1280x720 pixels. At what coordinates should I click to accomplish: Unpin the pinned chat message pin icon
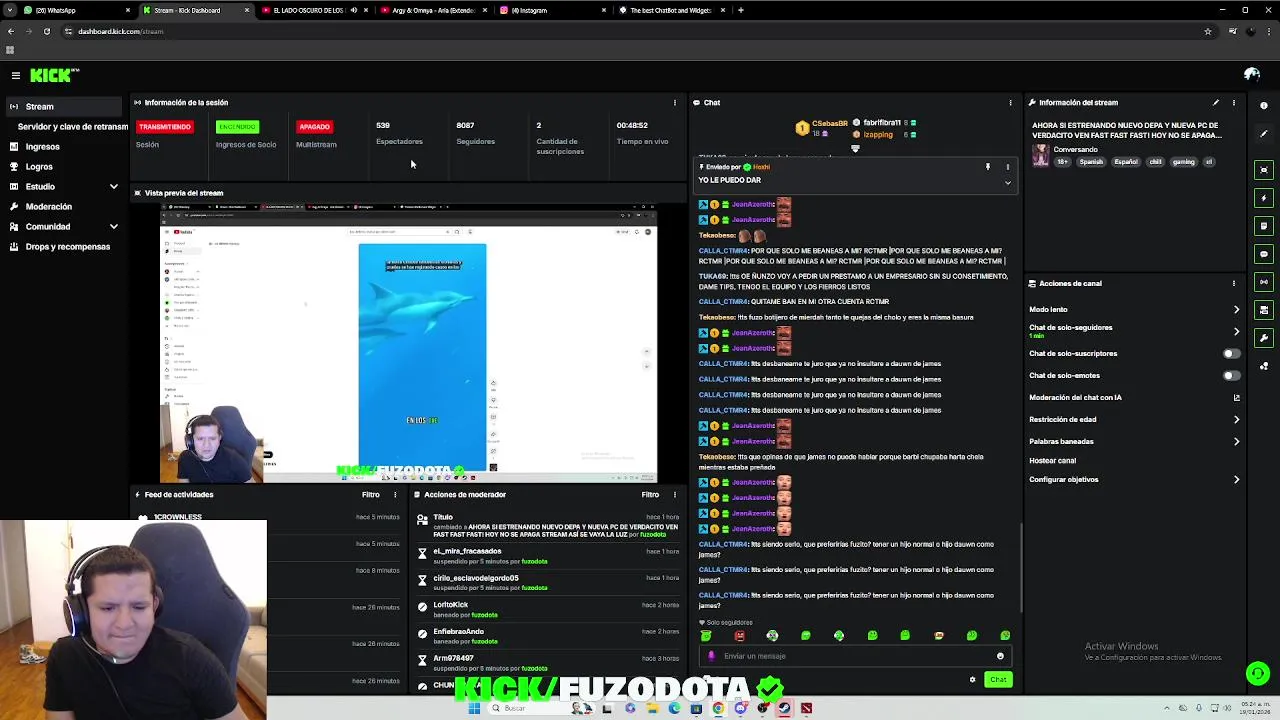tap(987, 167)
